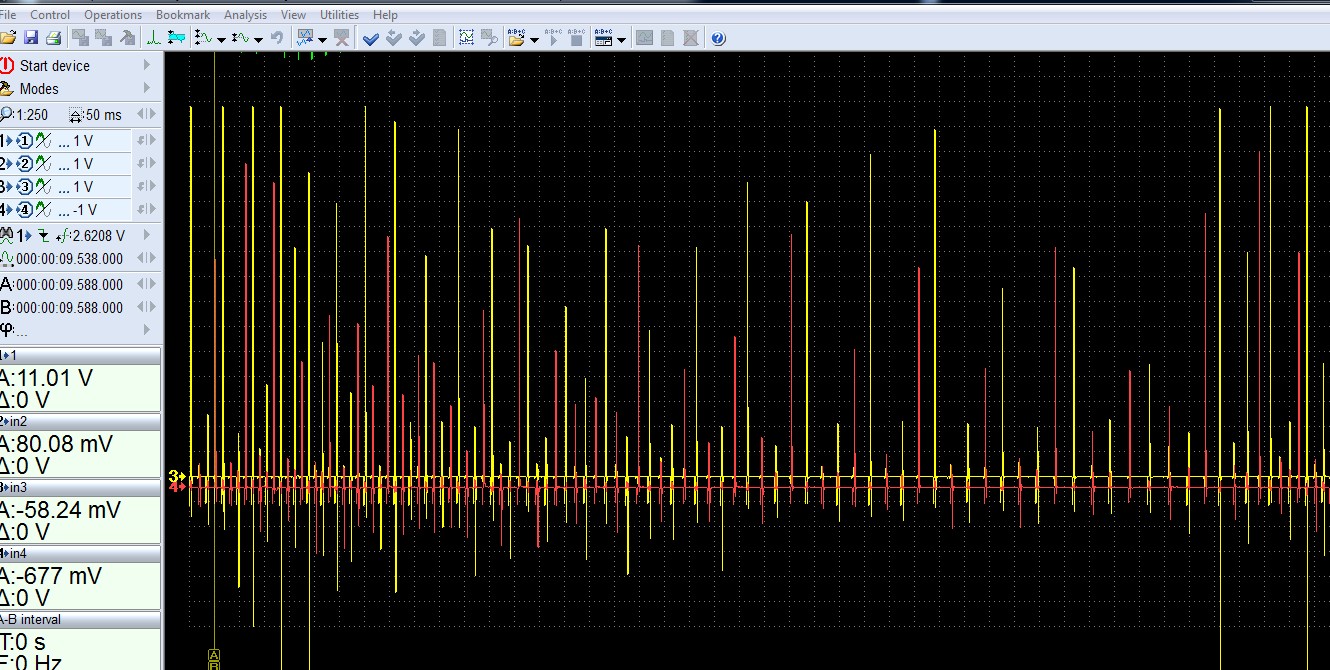Print the oscillogram using the printer icon
The height and width of the screenshot is (670, 1330).
(54, 38)
